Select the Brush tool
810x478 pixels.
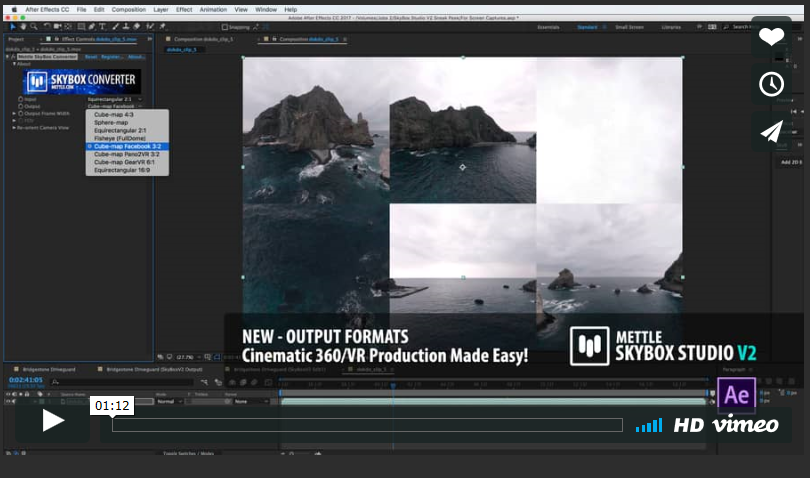click(x=116, y=26)
